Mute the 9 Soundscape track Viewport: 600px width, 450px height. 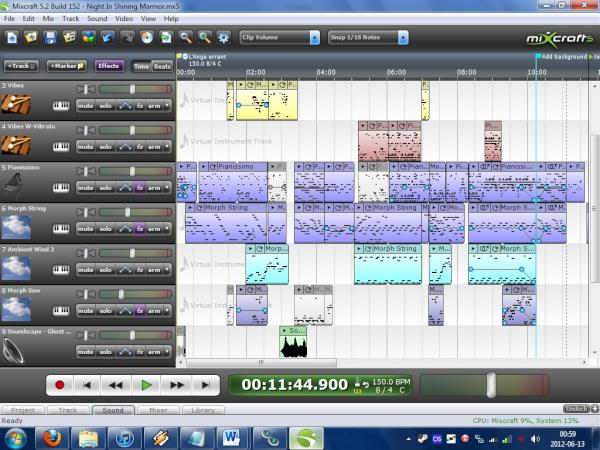pyautogui.click(x=85, y=352)
